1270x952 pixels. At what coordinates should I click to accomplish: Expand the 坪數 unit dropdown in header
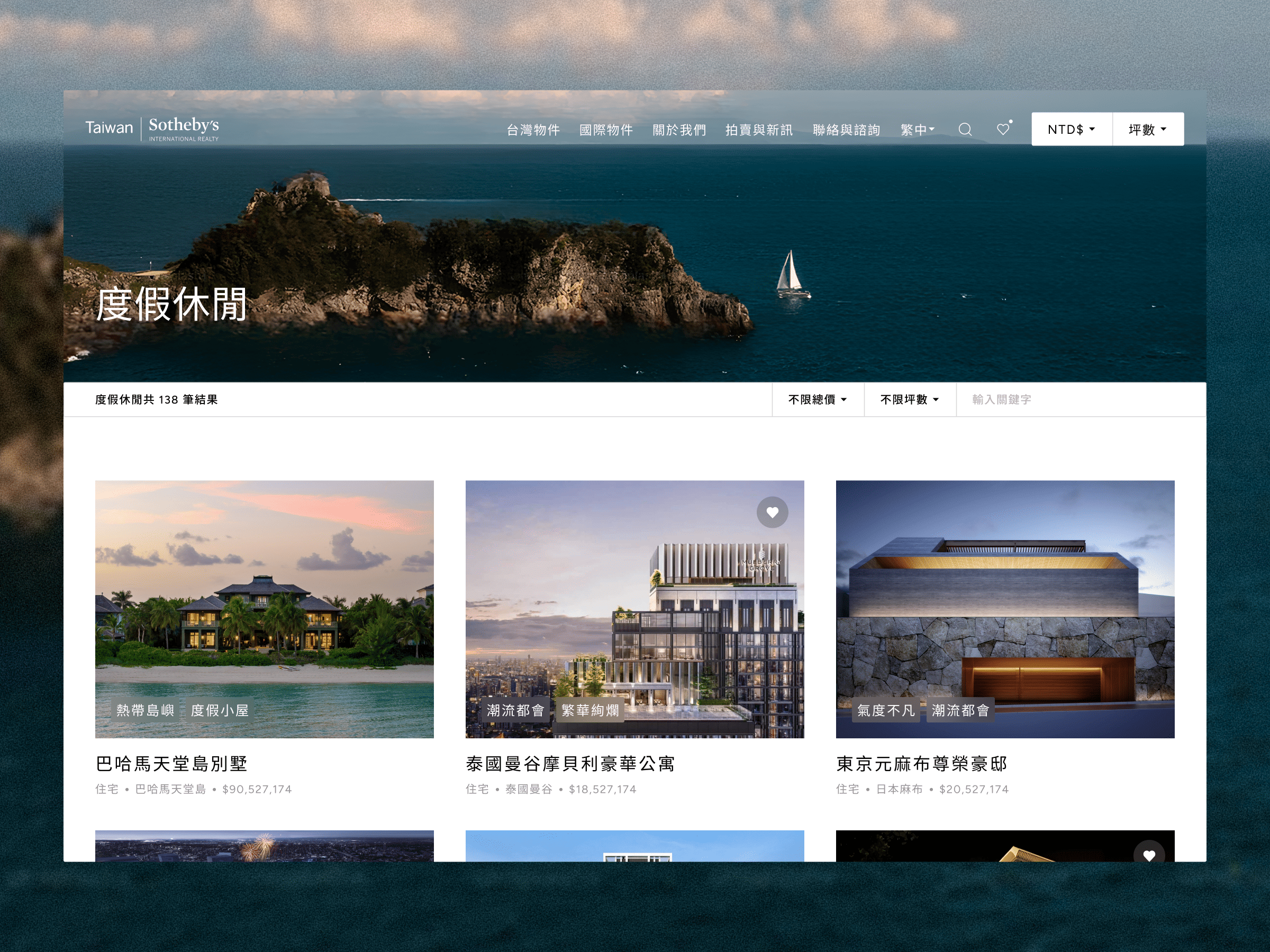pos(1148,129)
